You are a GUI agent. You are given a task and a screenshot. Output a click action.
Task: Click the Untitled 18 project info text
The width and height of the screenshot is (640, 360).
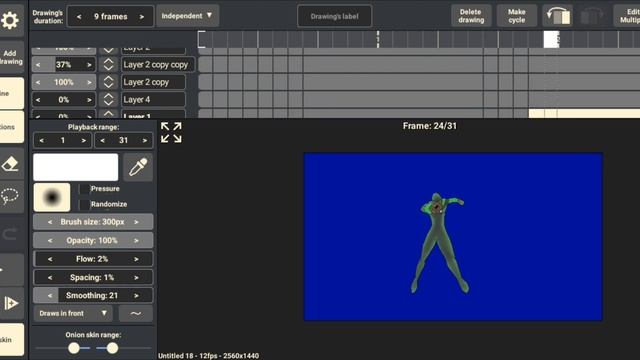coord(208,356)
